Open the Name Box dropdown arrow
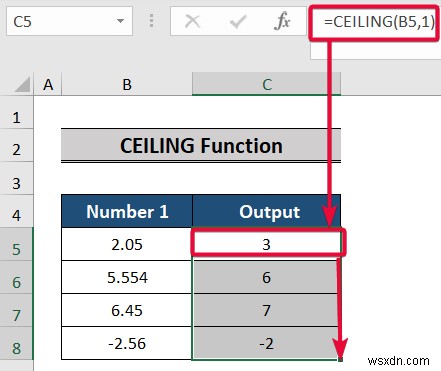441x371 pixels. pyautogui.click(x=120, y=21)
